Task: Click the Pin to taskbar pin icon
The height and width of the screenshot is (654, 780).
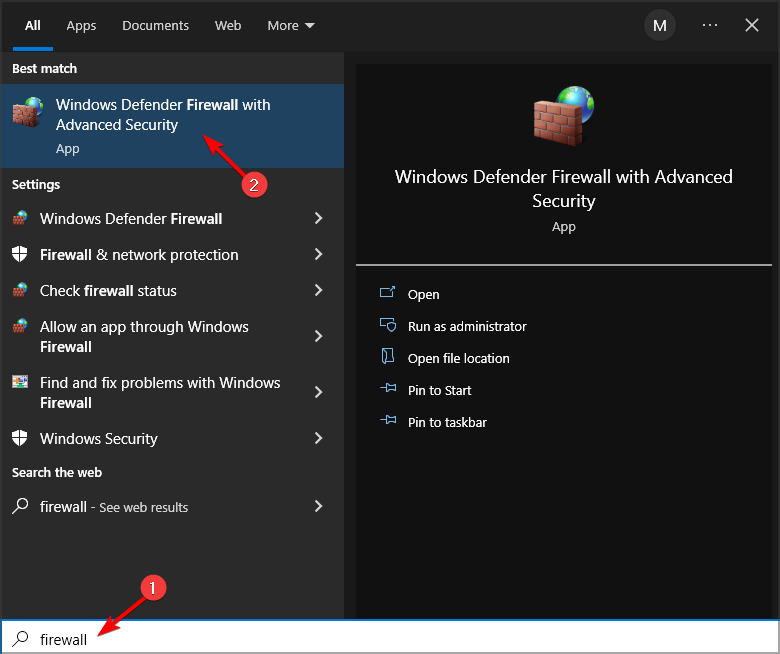Action: (x=389, y=420)
